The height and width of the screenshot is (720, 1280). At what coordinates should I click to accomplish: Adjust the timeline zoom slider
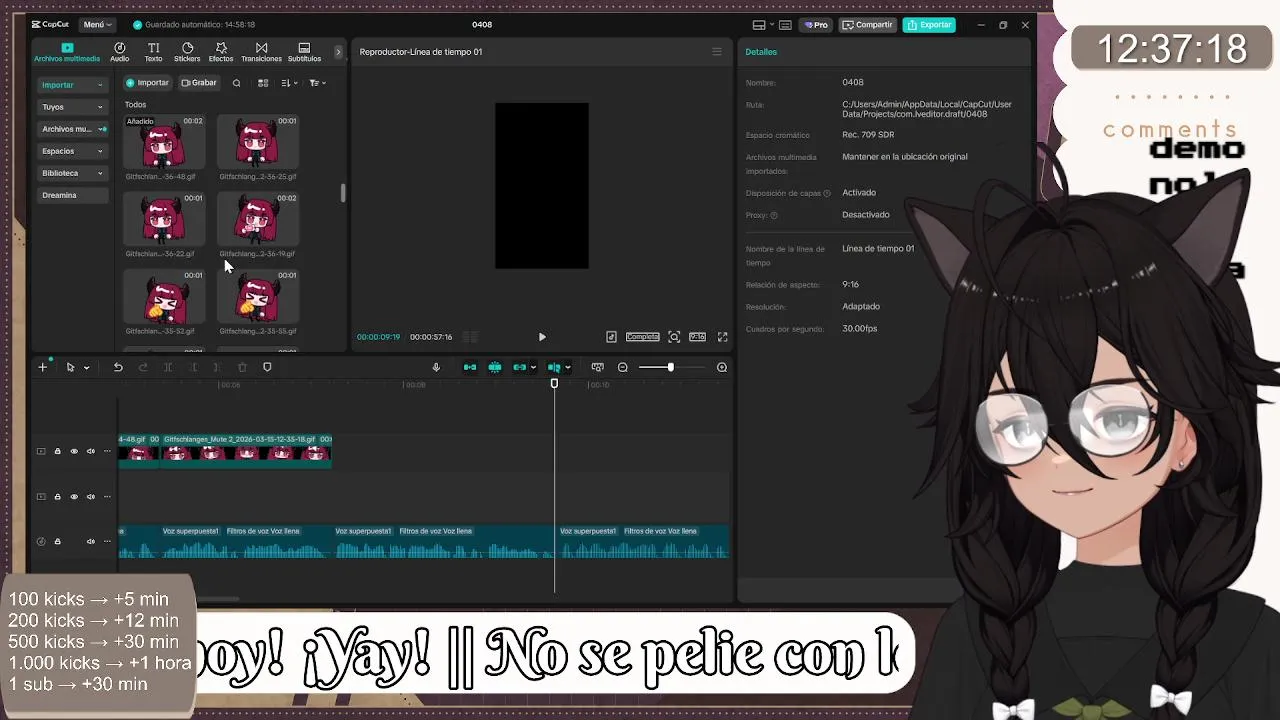670,367
